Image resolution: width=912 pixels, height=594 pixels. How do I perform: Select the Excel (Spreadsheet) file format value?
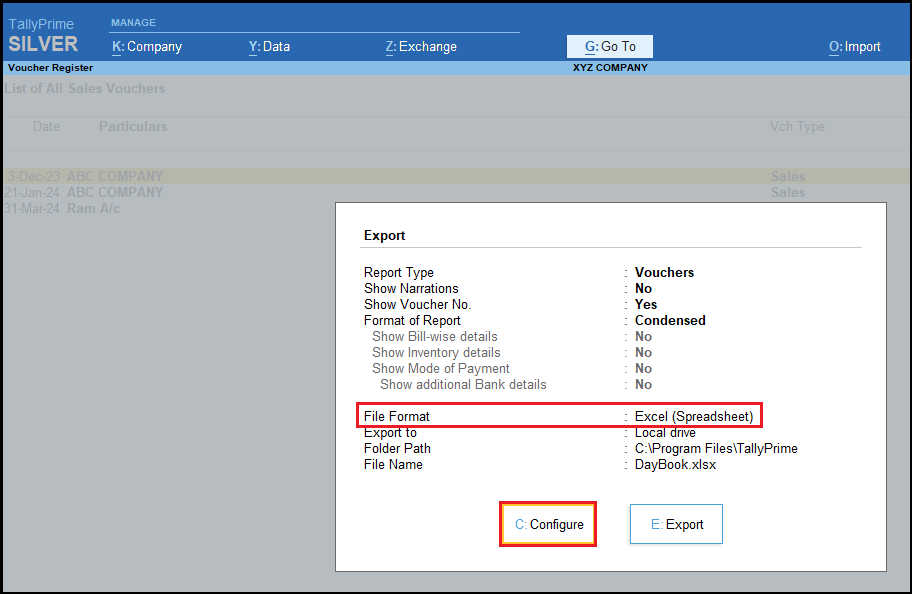click(693, 416)
